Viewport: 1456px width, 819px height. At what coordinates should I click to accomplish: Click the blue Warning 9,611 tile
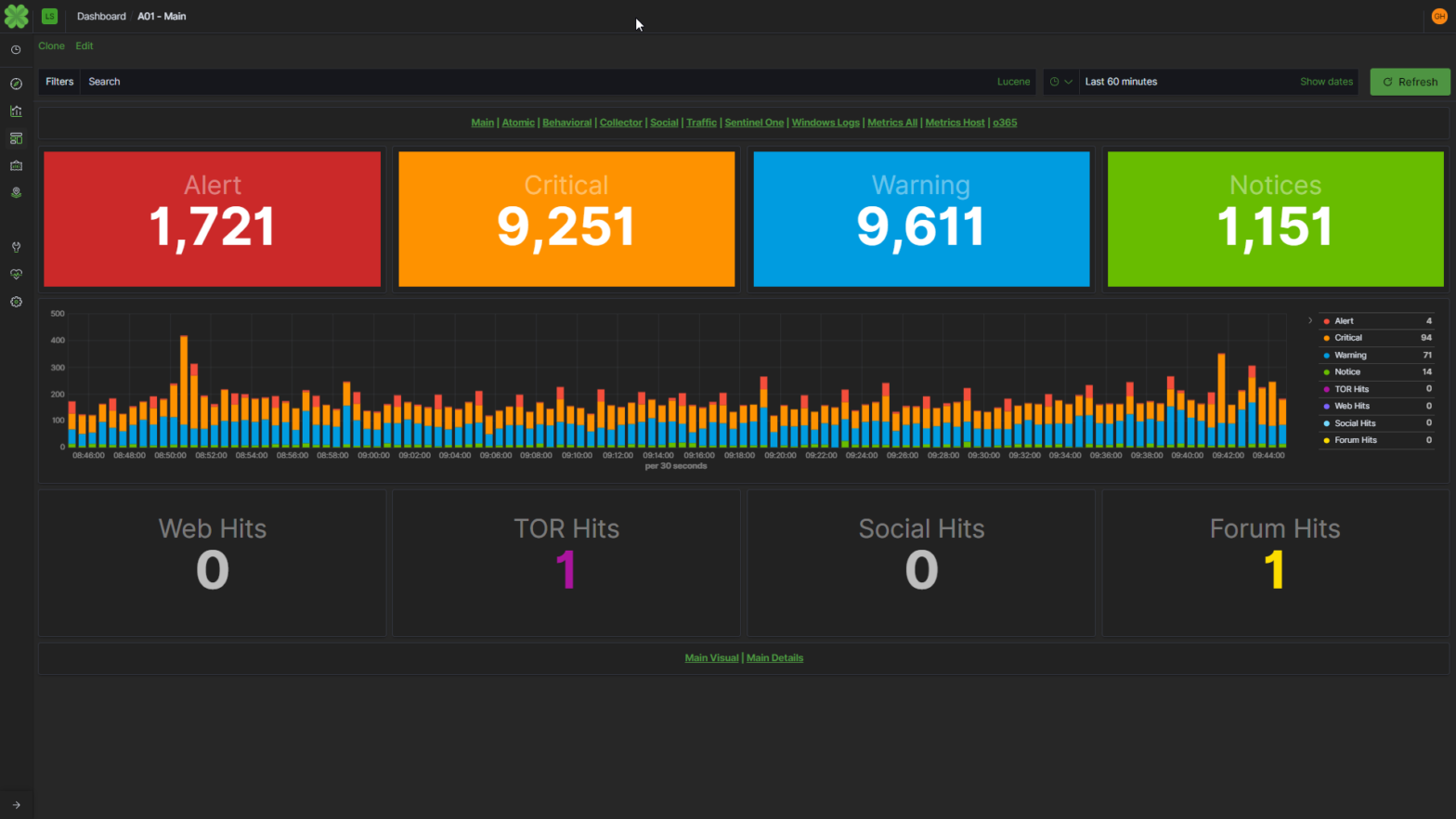pos(921,219)
